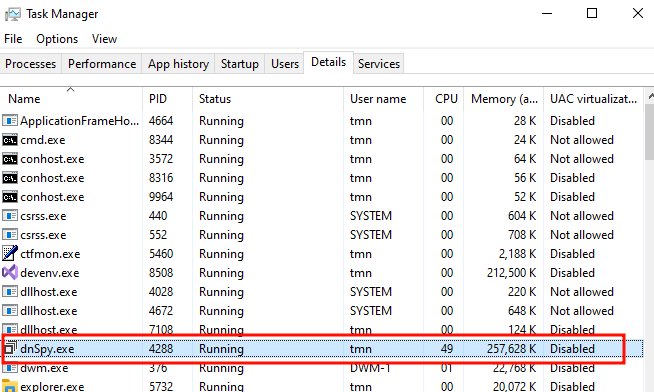Click the devenv.exe Visual Studio icon

click(x=10, y=273)
